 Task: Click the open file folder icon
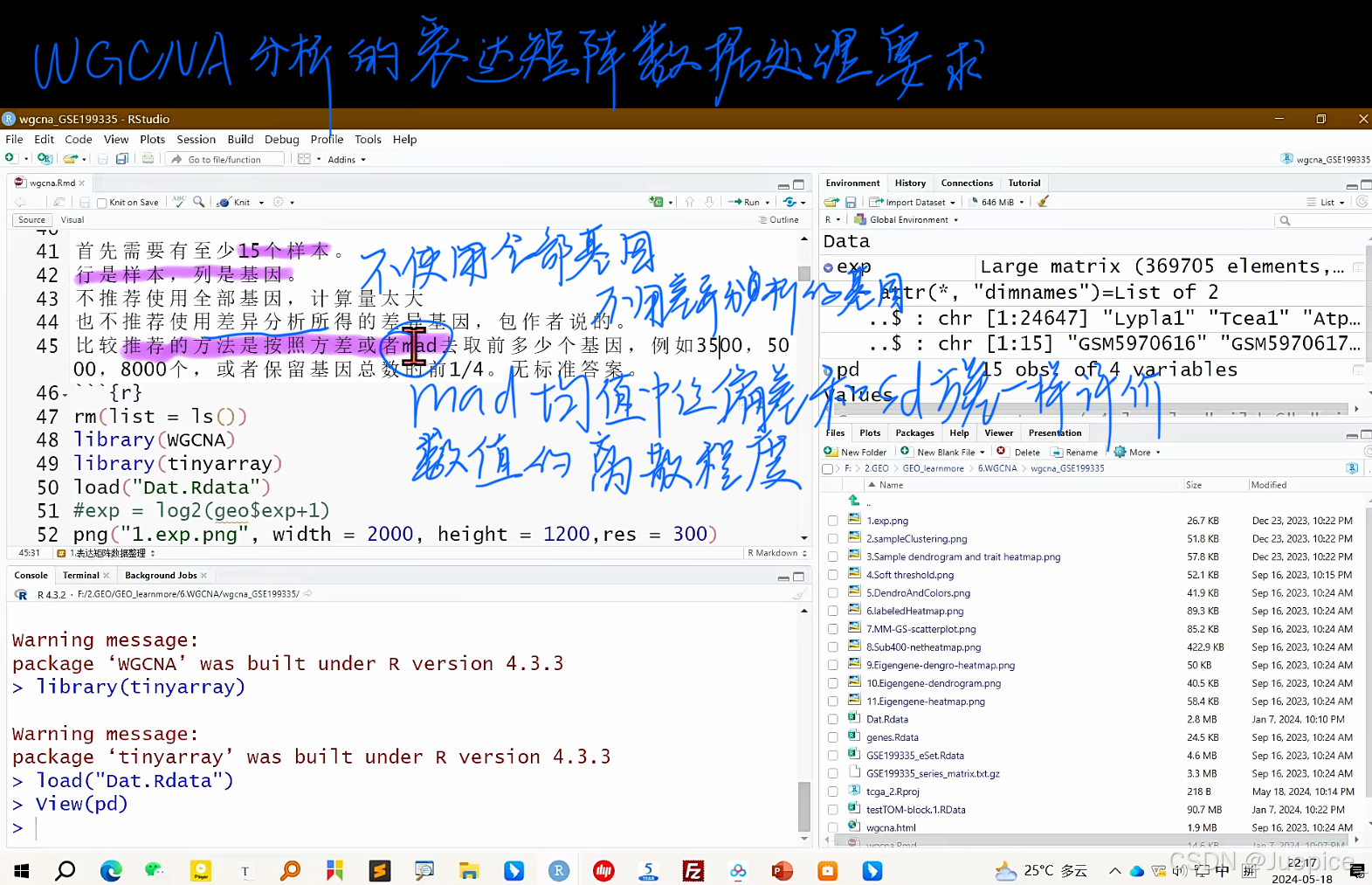[71, 159]
